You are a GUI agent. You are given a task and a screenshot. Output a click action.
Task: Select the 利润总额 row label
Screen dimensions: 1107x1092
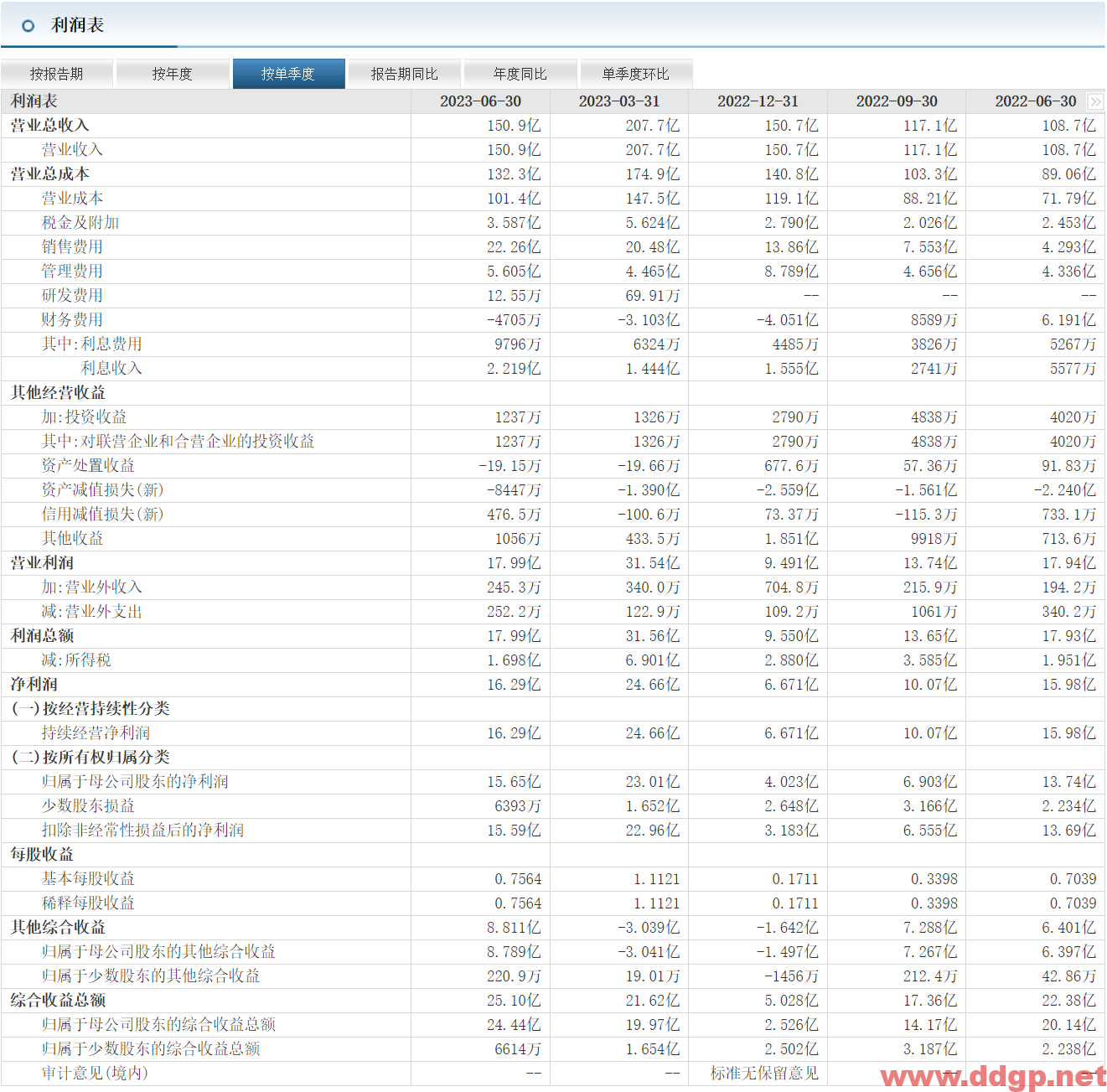click(x=42, y=636)
